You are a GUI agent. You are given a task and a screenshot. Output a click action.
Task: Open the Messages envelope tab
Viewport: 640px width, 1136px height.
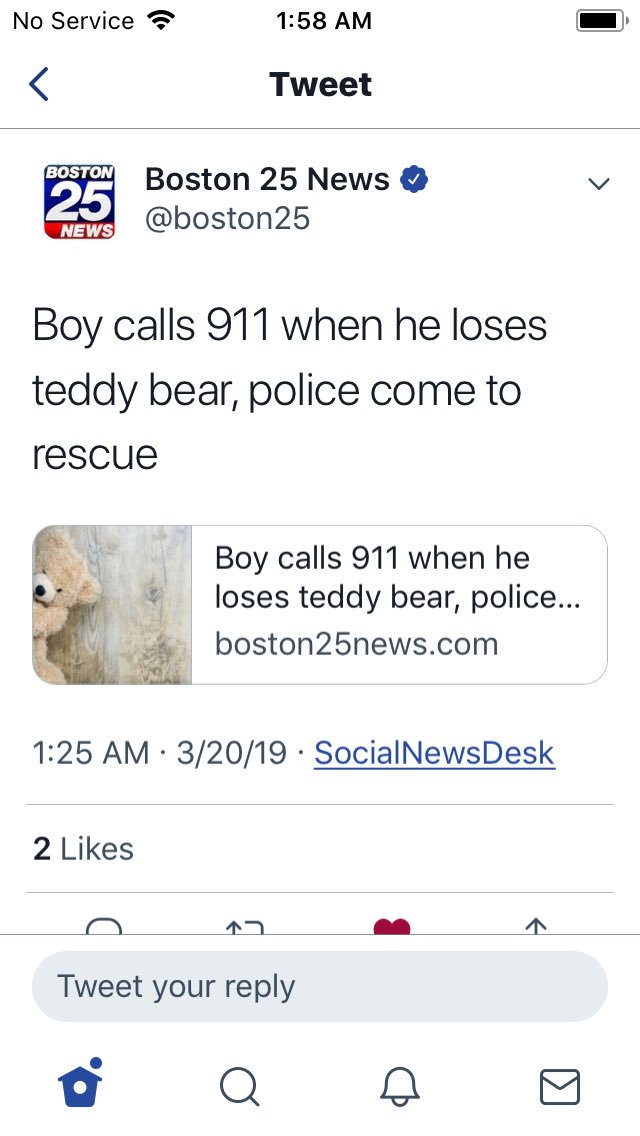click(560, 1087)
